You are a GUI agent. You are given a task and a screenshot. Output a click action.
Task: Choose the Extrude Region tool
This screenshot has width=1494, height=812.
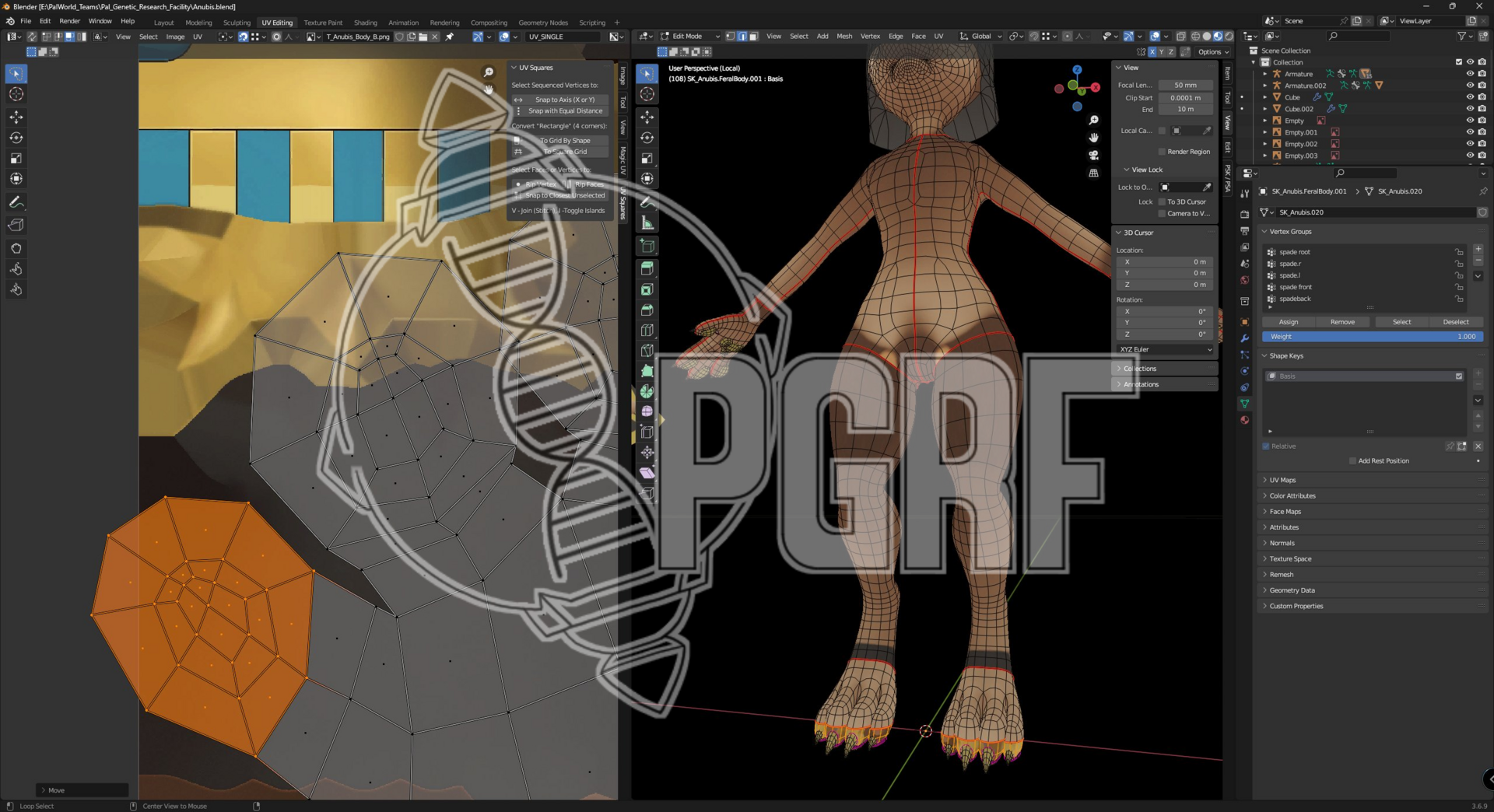(x=647, y=269)
